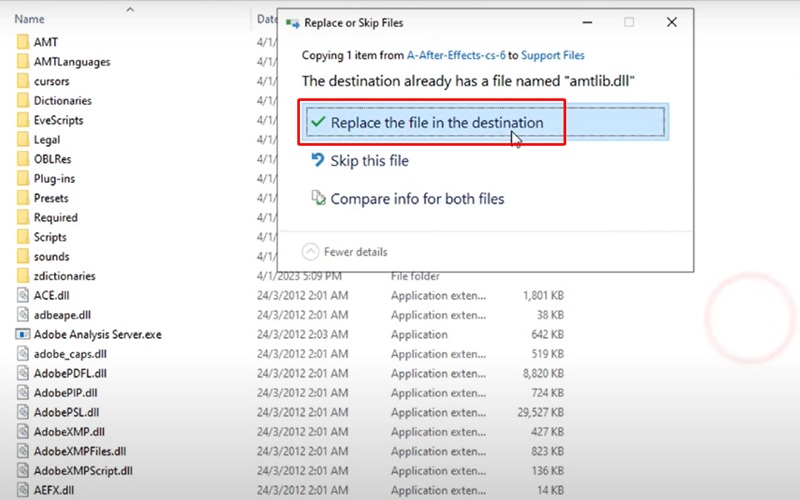Viewport: 800px width, 500px height.
Task: Select the Adobe Analysis Server.exe file name
Action: pyautogui.click(x=97, y=335)
